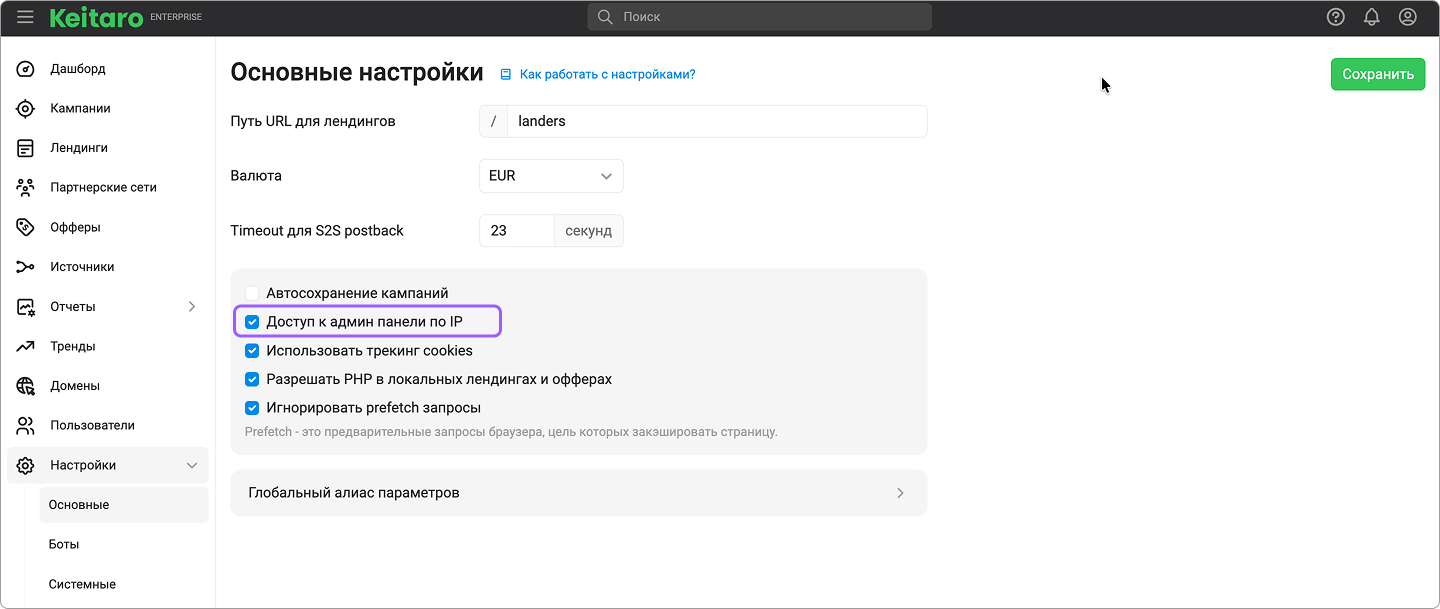Enable the Автосохранение кампаний checkbox
This screenshot has height=609, width=1440.
point(252,293)
